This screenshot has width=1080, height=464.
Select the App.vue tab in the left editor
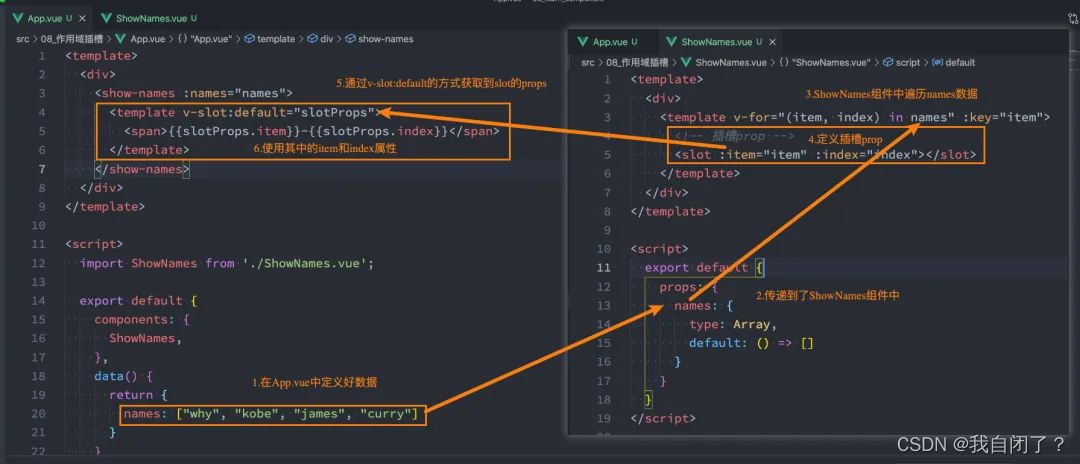(46, 18)
